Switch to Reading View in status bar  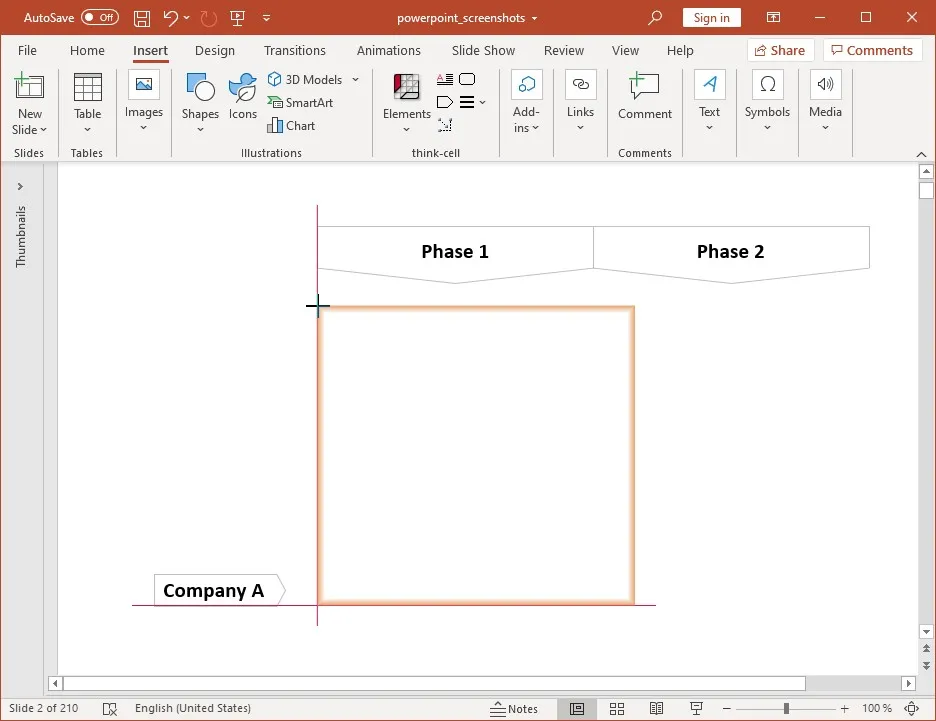tap(656, 708)
